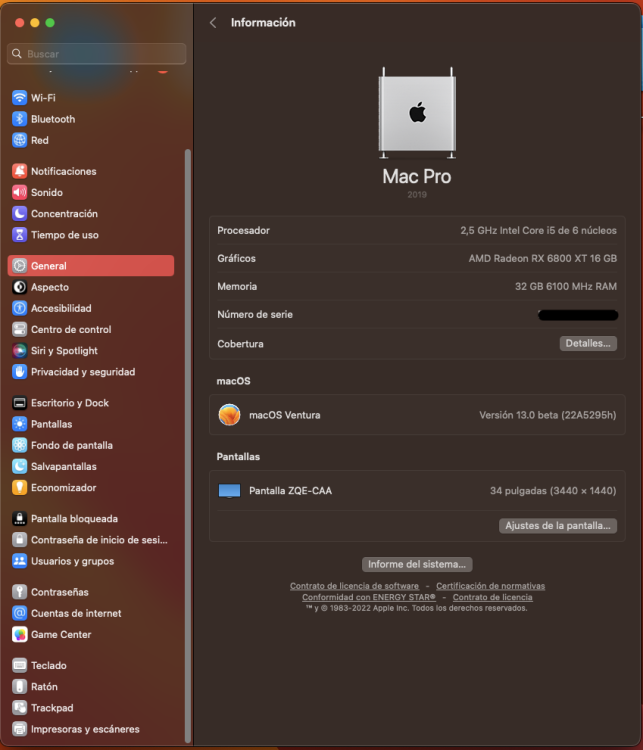This screenshot has height=750, width=643.
Task: Open the Game Center icon
Action: [x=20, y=634]
